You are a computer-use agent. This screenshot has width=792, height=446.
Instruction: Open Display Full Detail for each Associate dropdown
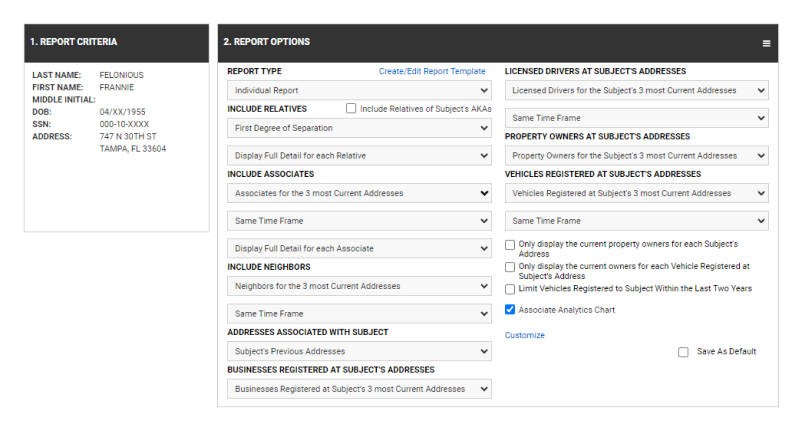click(x=359, y=248)
